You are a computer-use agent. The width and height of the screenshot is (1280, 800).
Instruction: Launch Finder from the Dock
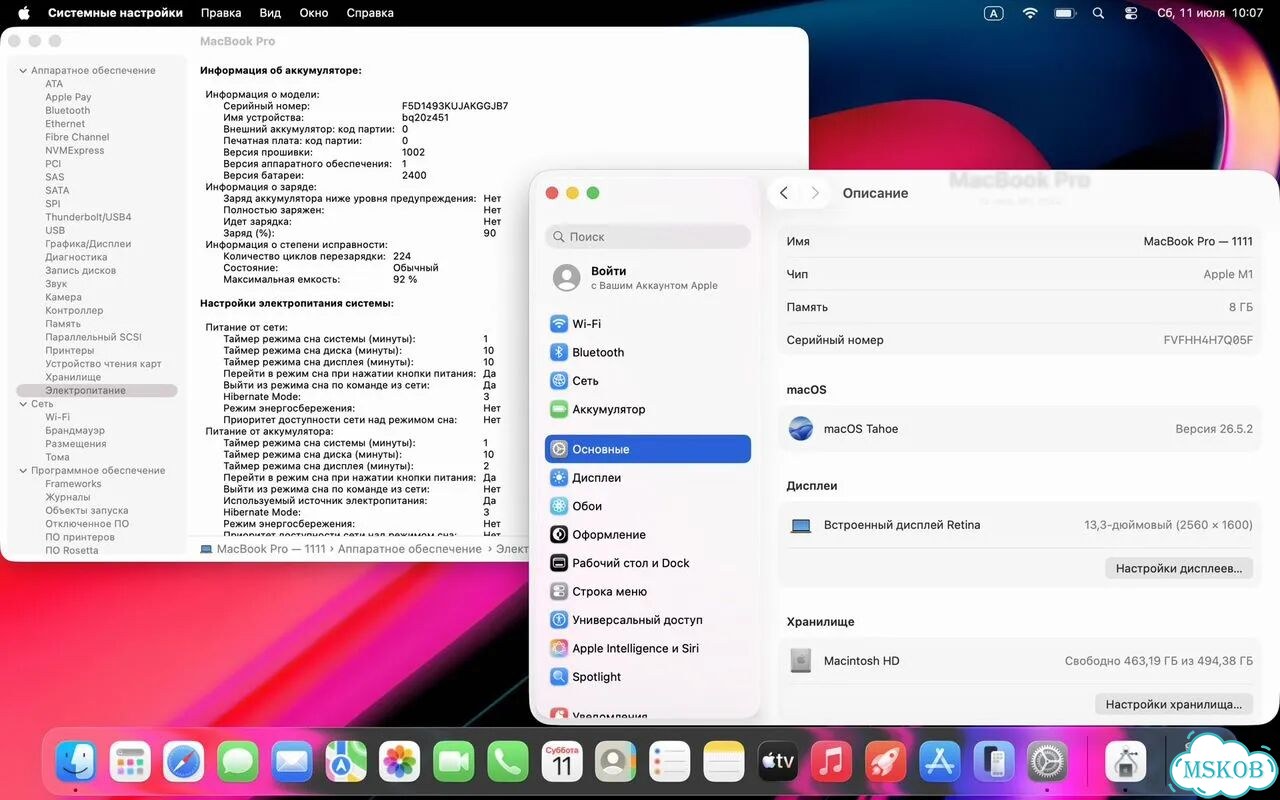76,762
